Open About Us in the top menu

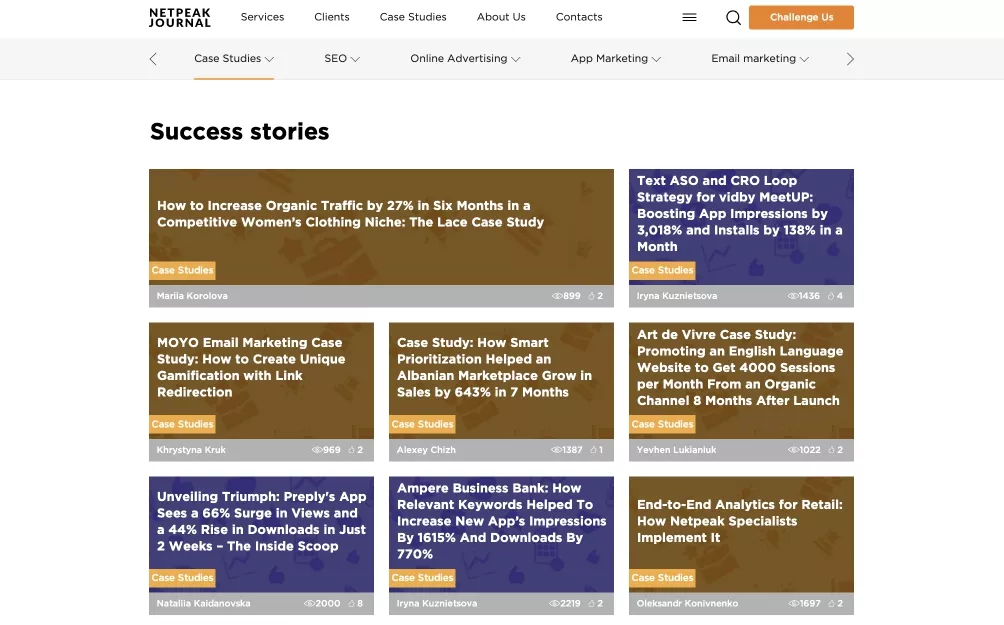click(501, 17)
